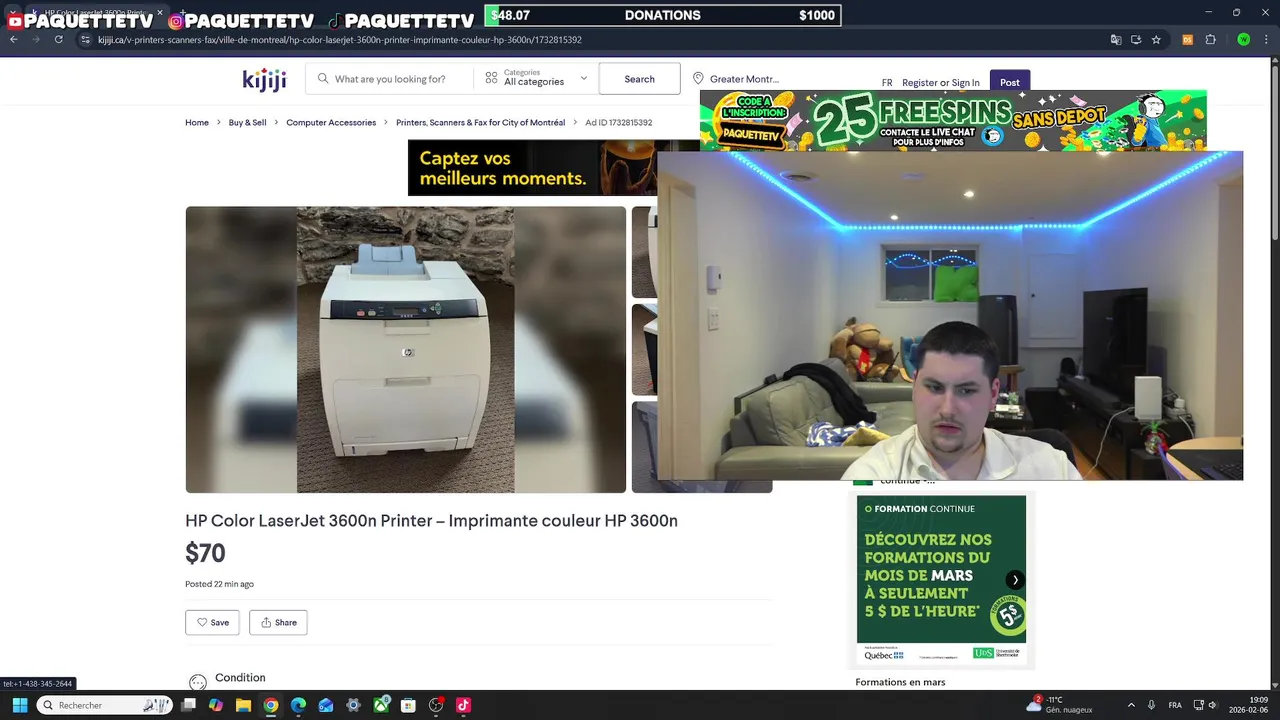Click the Sign In link

[x=965, y=83]
